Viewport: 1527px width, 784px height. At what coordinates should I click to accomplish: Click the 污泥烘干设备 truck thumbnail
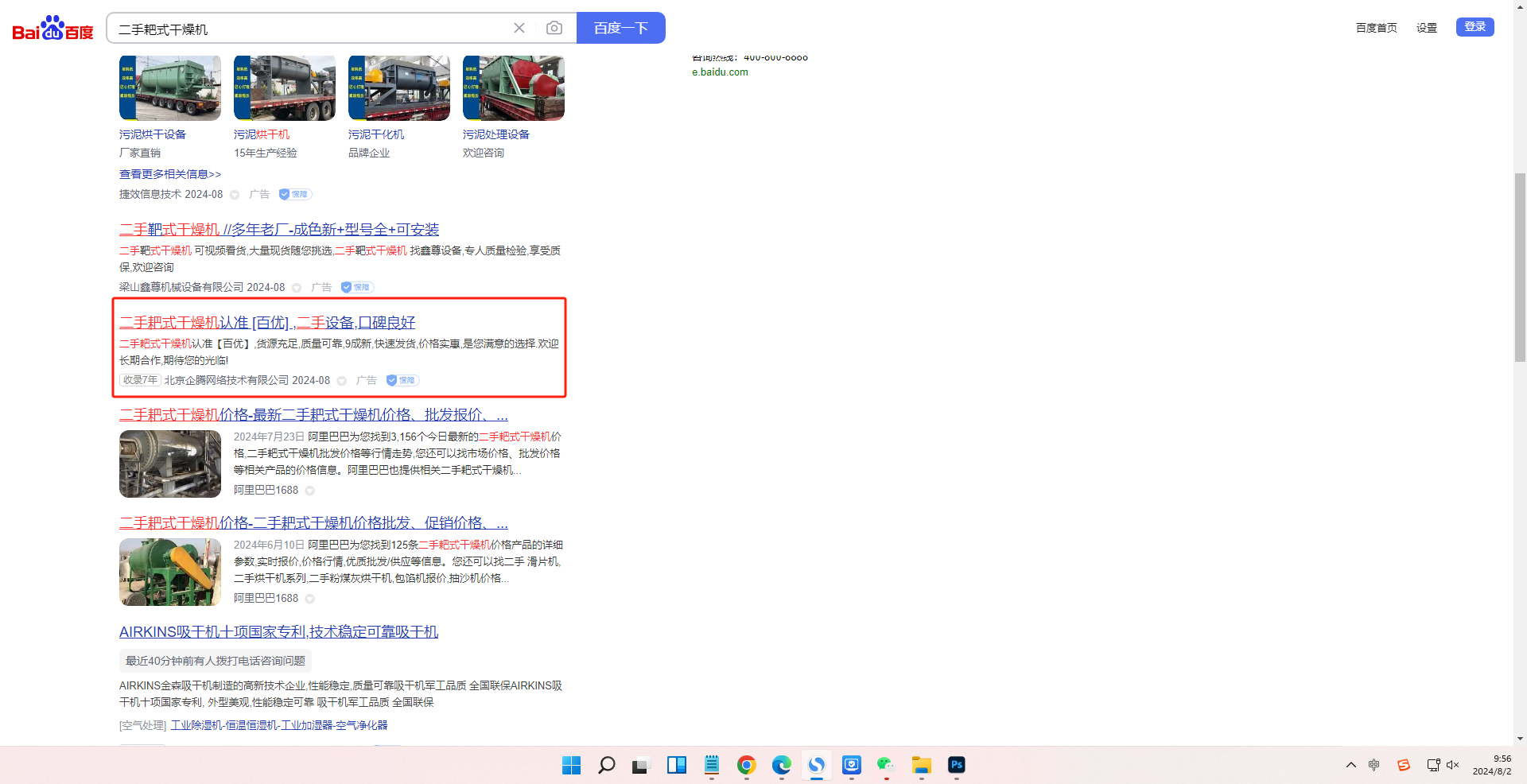[170, 88]
